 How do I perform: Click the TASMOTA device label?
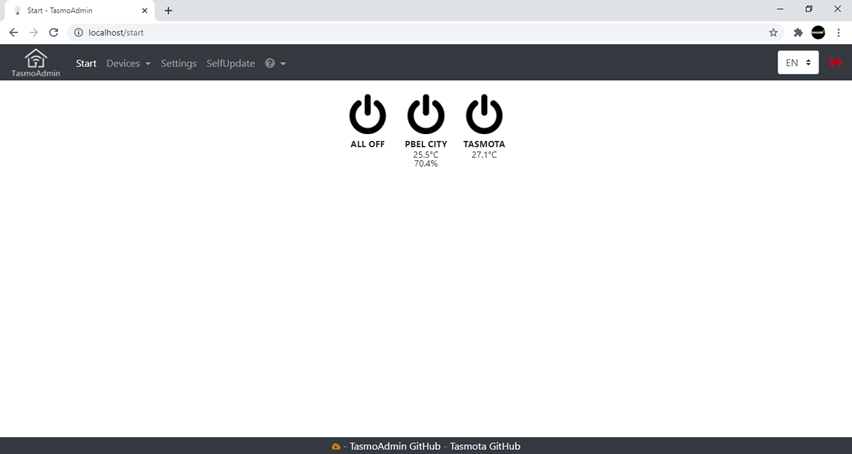(484, 144)
